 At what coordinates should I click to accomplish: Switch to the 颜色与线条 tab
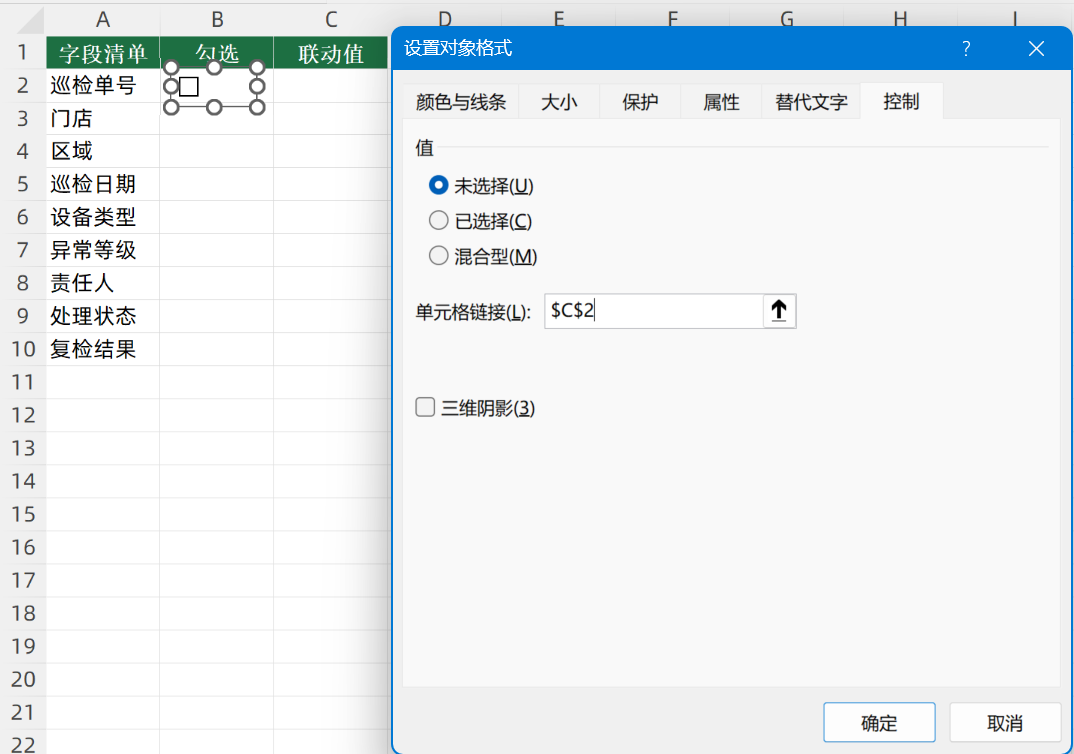point(461,102)
